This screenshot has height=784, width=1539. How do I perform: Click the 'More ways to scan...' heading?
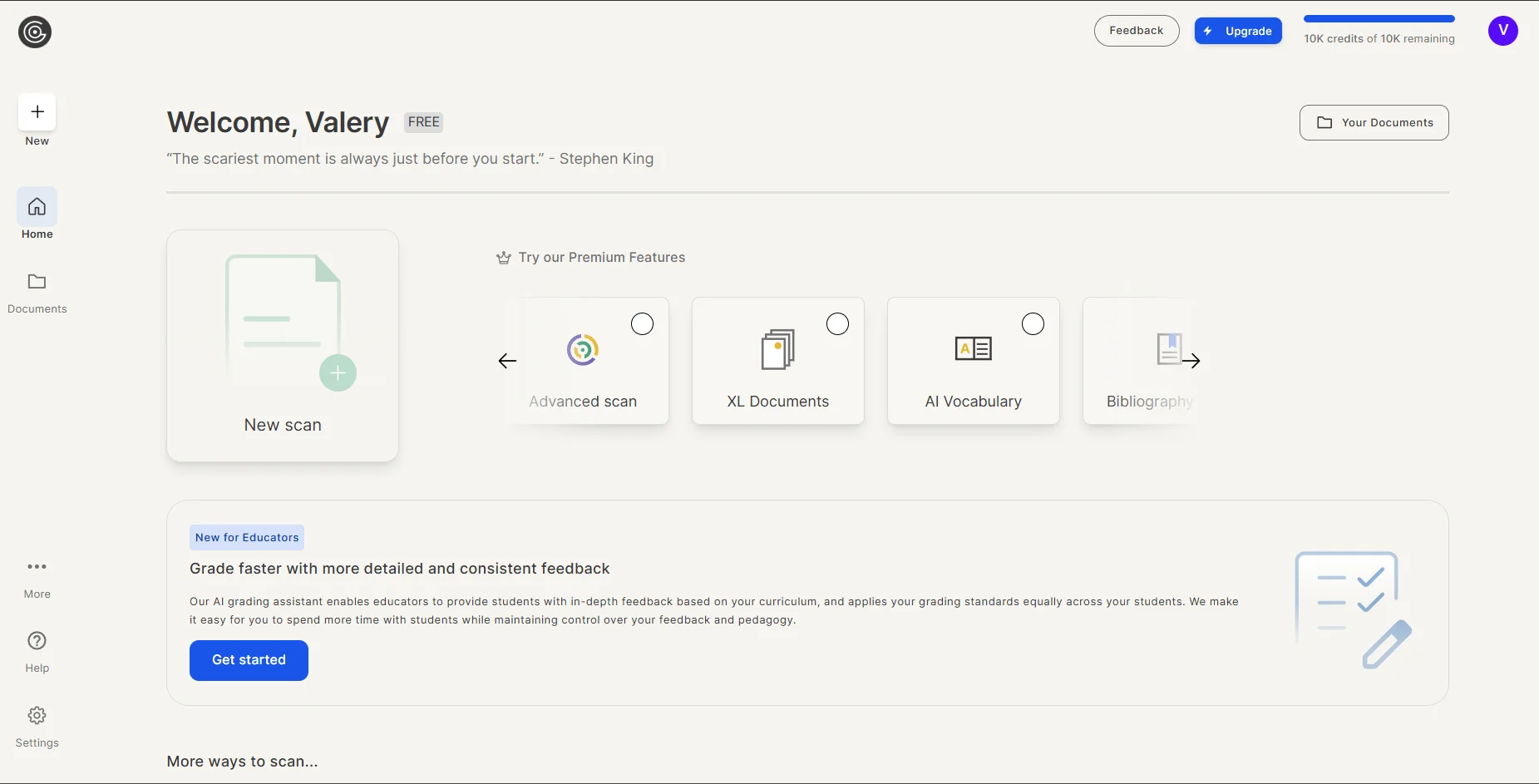point(242,762)
